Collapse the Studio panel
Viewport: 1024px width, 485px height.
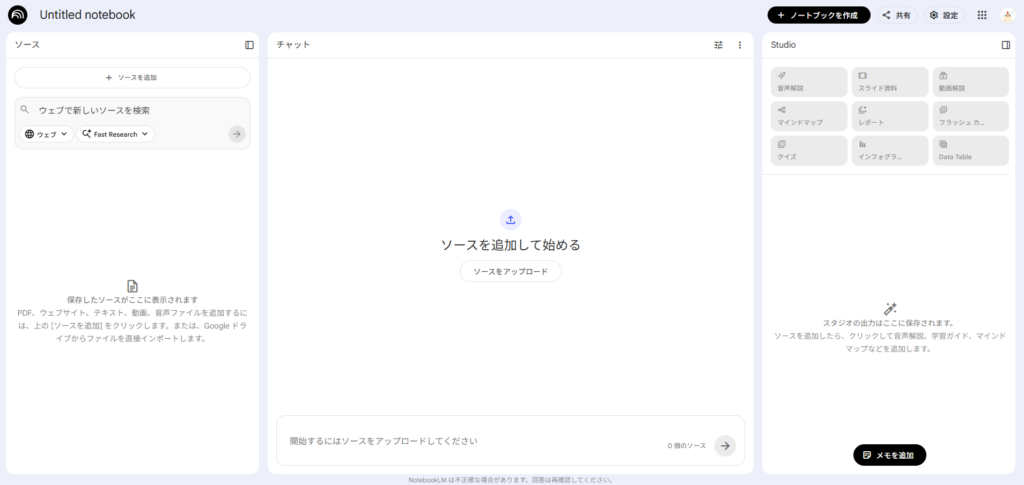click(1006, 45)
